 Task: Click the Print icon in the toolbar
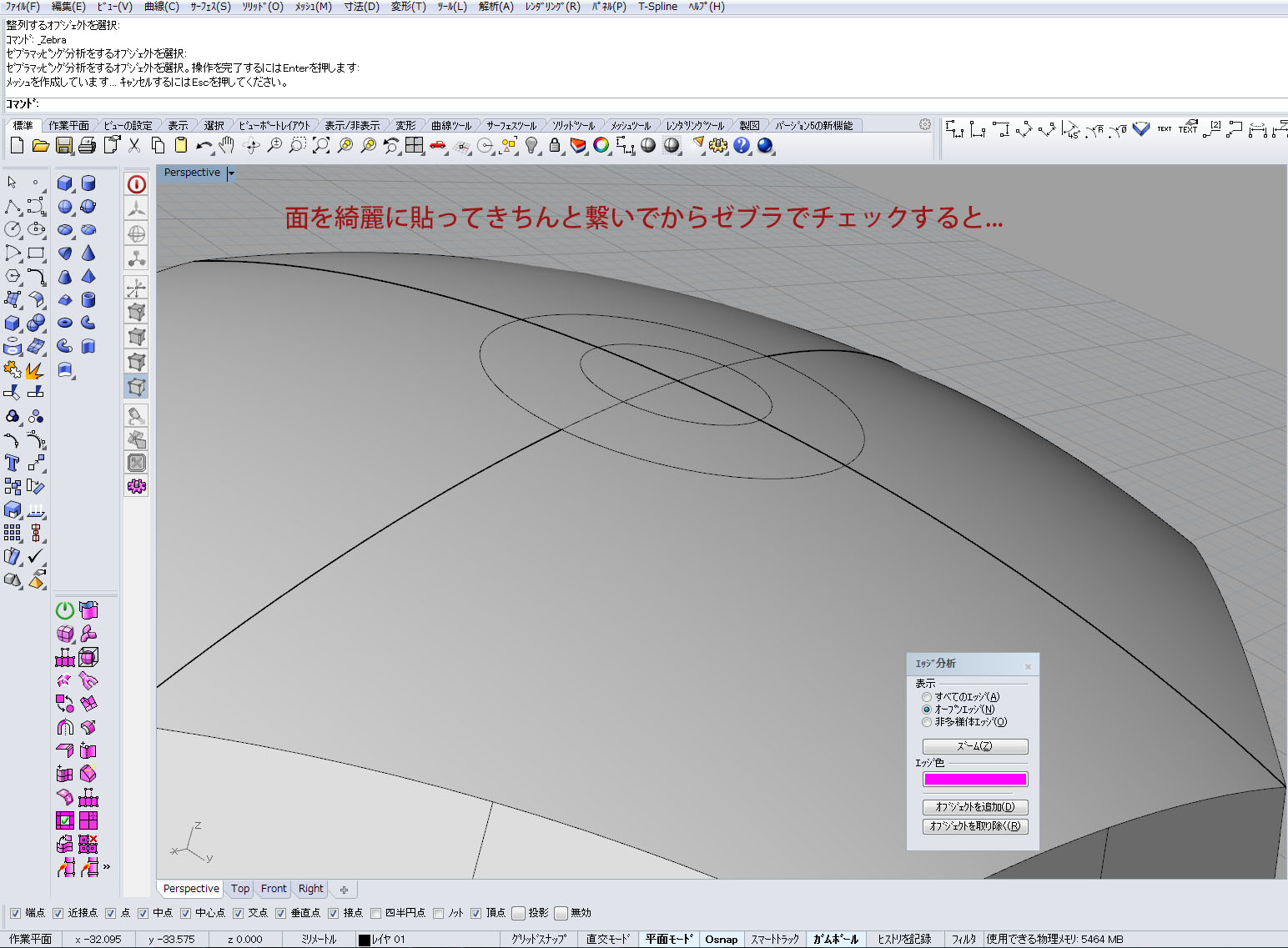87,146
